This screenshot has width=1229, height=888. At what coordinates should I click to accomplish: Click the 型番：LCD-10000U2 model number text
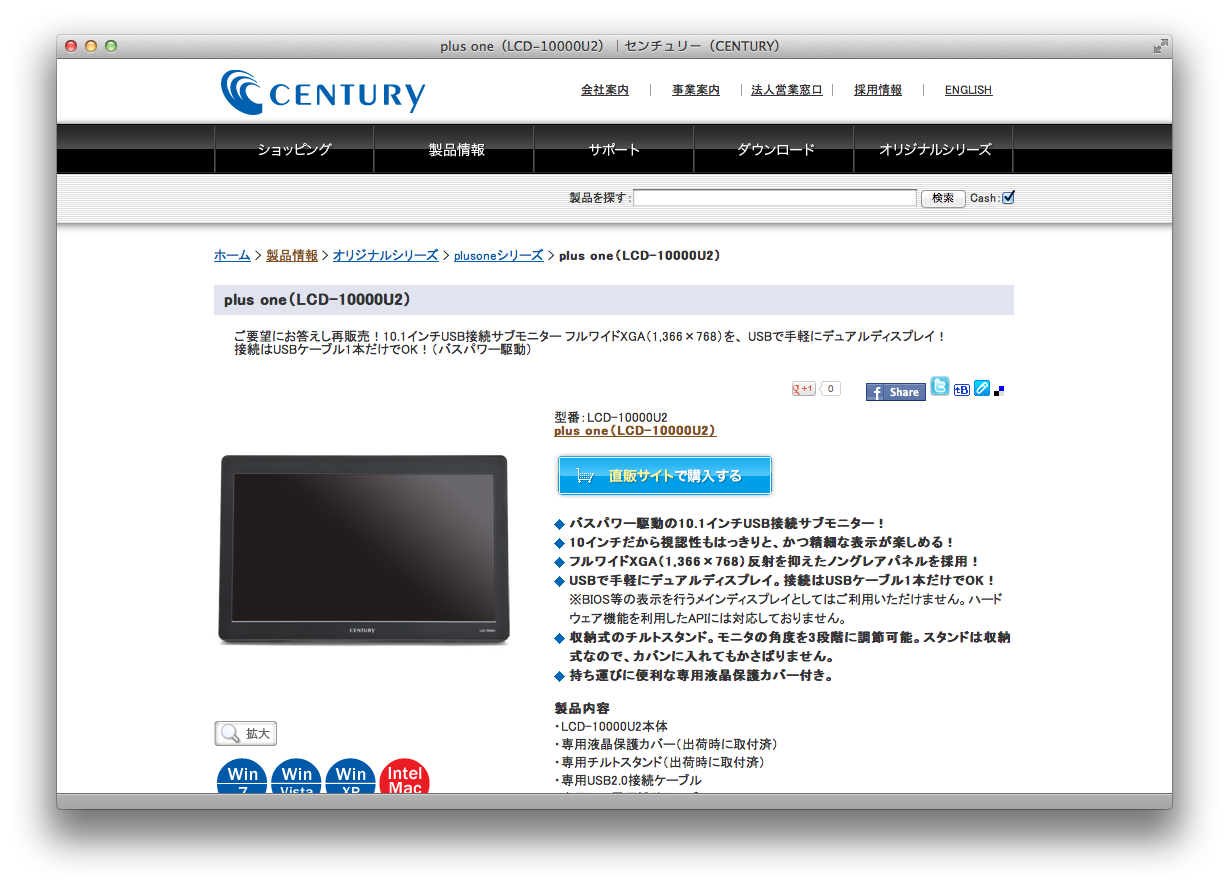point(611,417)
